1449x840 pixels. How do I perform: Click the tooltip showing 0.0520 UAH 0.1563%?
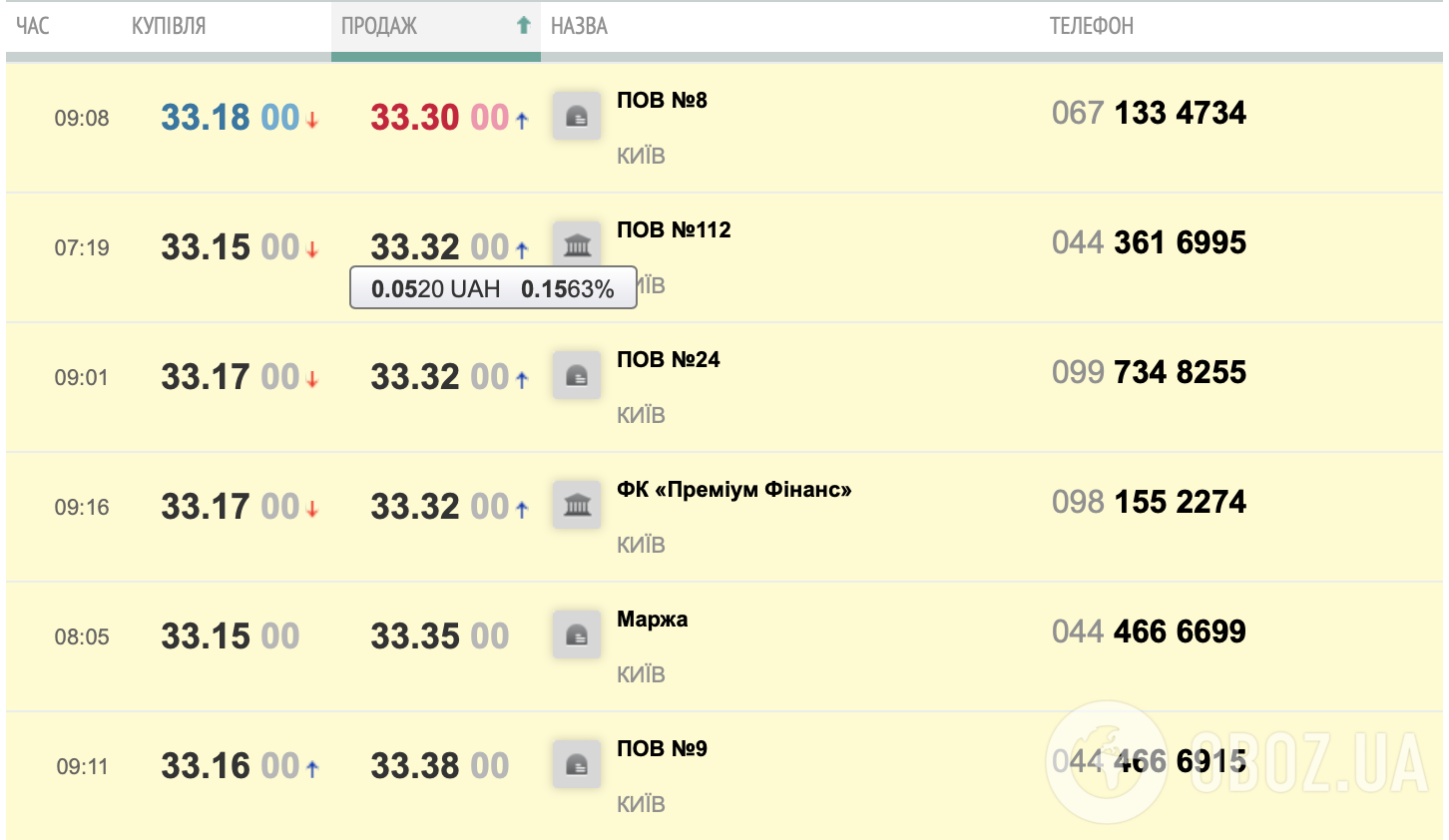[493, 288]
